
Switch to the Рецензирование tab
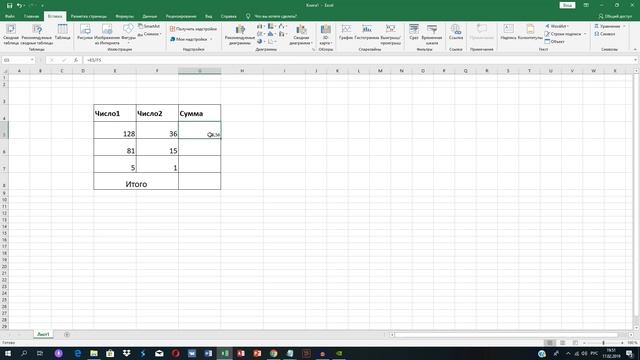click(x=181, y=16)
